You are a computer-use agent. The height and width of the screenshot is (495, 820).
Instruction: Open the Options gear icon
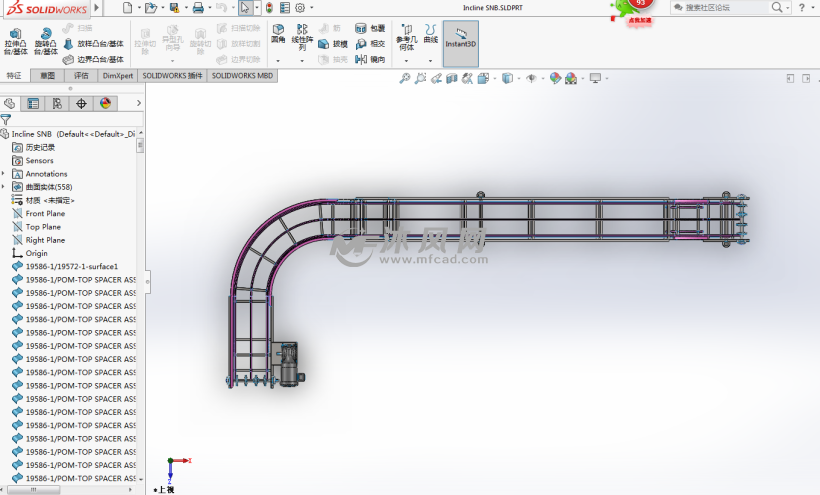click(300, 7)
